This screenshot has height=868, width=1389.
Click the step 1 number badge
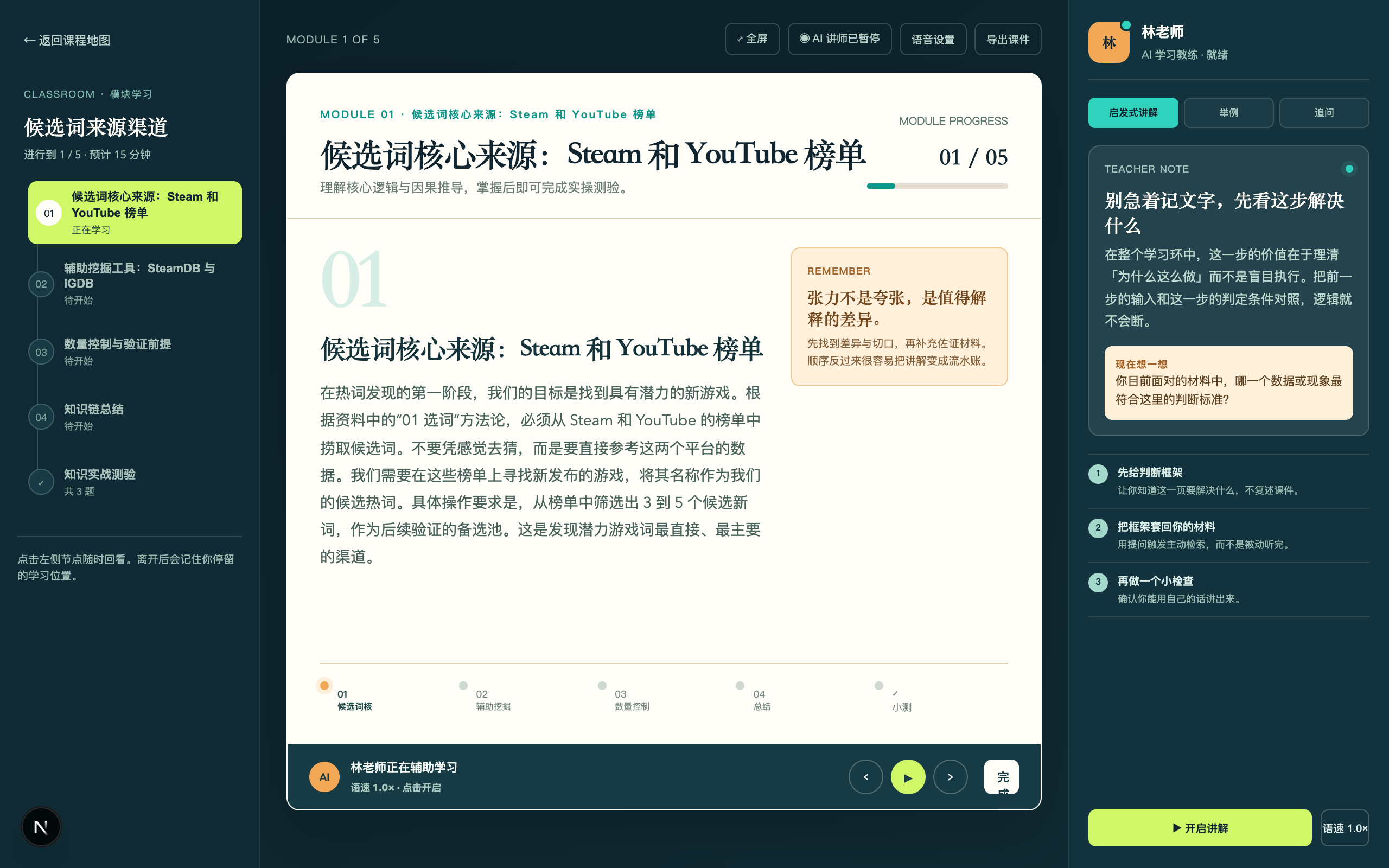(x=1098, y=474)
